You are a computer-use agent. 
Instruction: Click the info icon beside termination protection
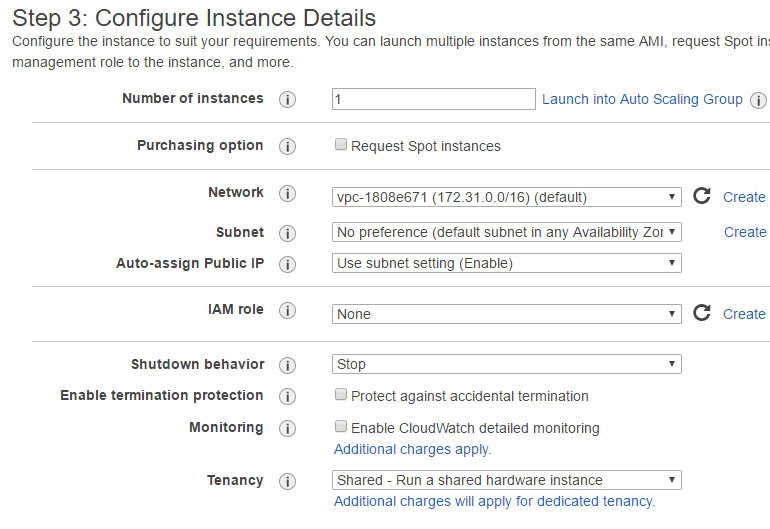pos(287,397)
